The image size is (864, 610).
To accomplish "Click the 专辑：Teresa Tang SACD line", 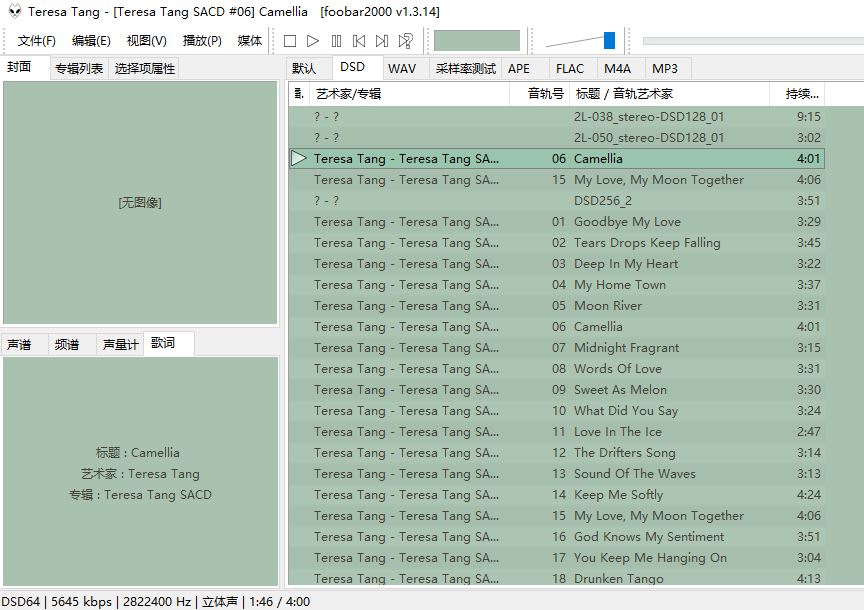I will click(x=140, y=495).
